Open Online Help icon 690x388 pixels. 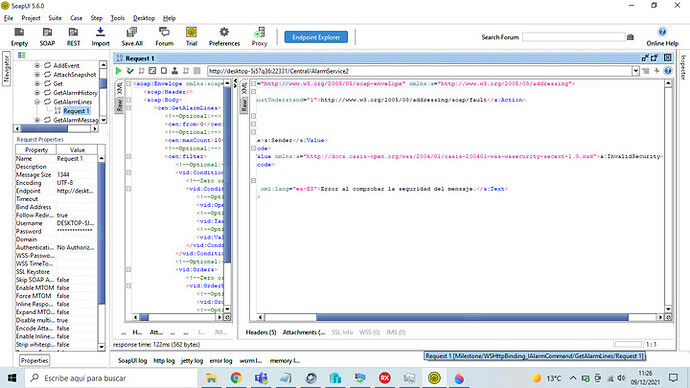[x=662, y=37]
